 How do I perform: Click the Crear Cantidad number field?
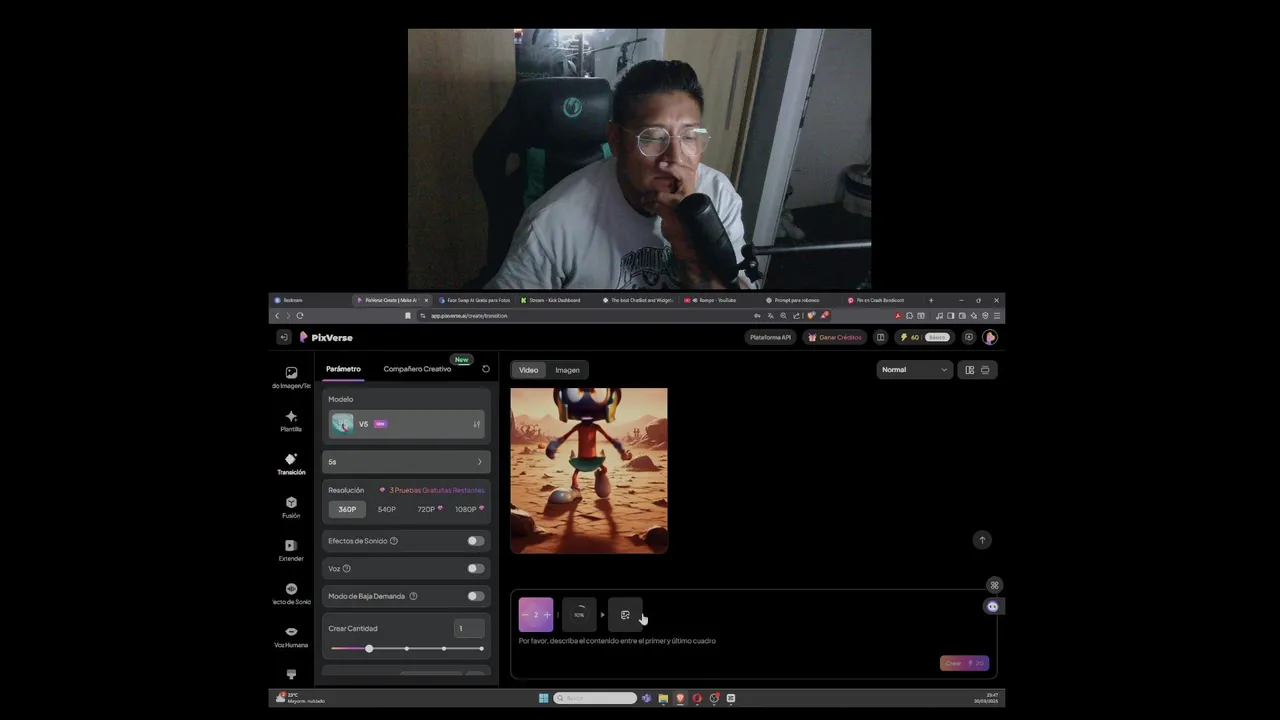tap(469, 628)
